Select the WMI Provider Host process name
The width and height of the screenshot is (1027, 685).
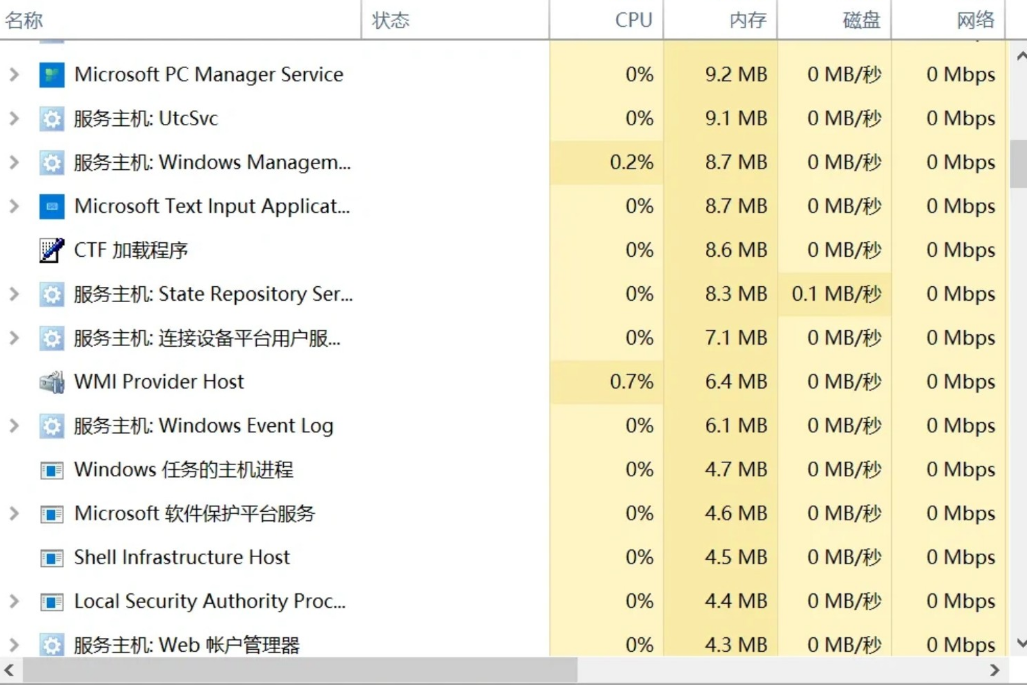click(159, 382)
